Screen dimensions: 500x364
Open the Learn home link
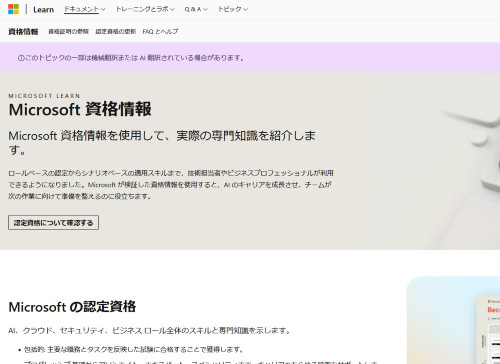pyautogui.click(x=43, y=10)
